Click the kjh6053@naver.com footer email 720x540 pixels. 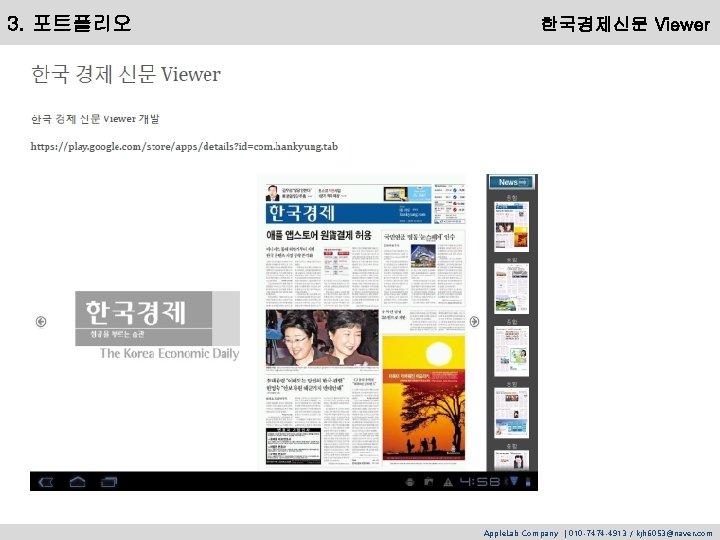coord(674,533)
